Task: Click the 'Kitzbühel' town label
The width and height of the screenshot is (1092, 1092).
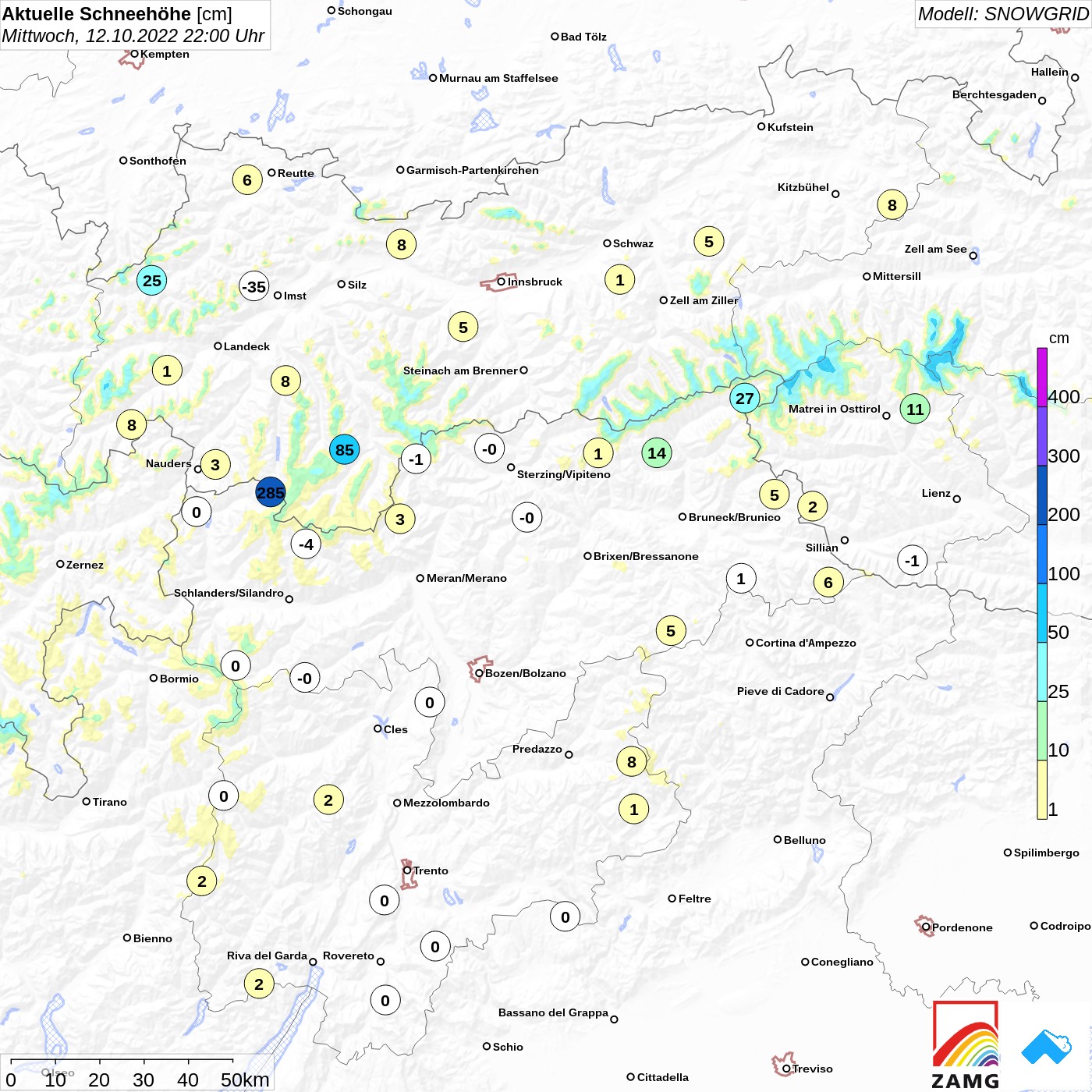Action: point(803,187)
